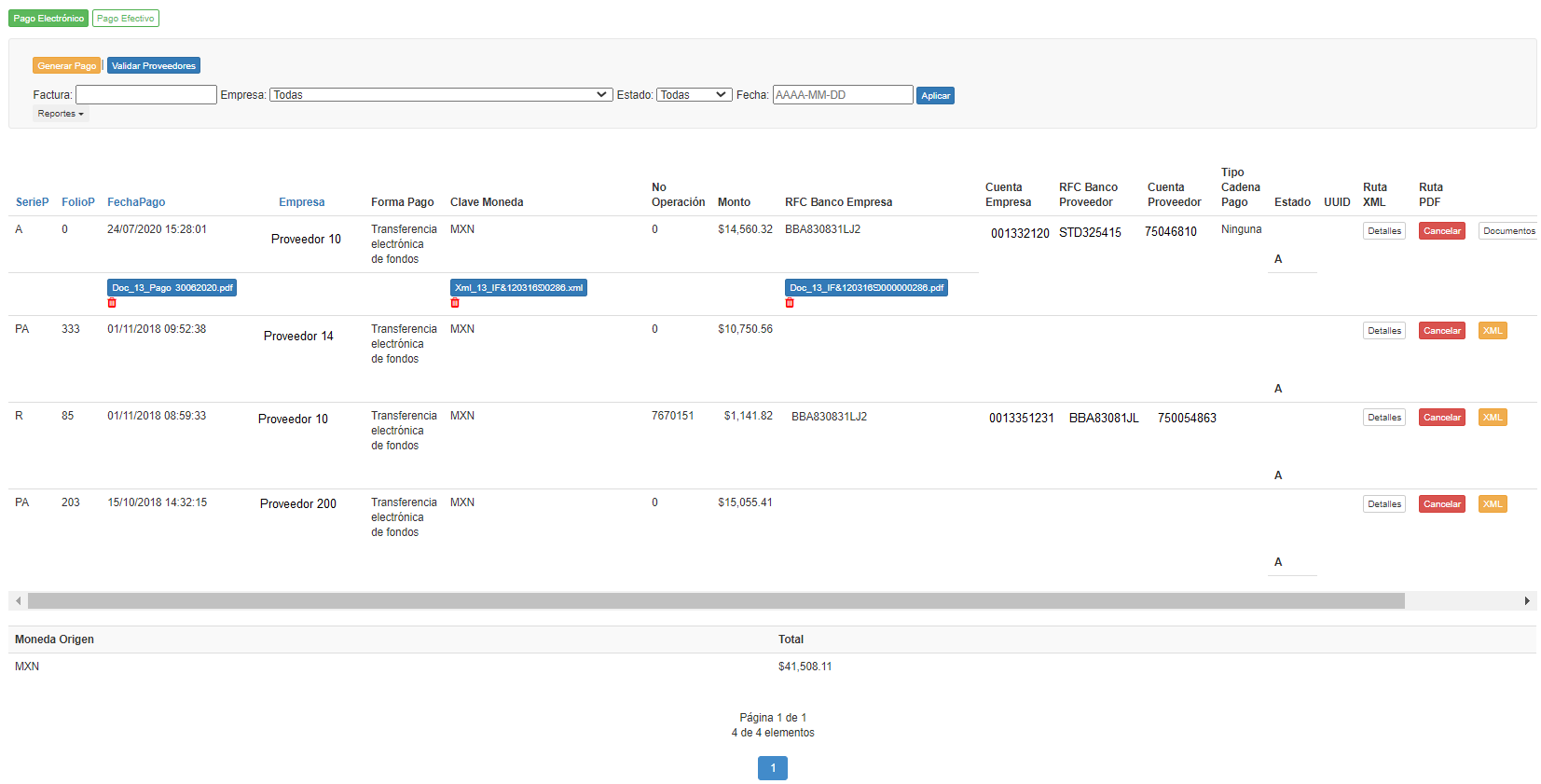Screen dimensions: 1541x784
Task: Open Detalles for folio 203 row
Action: coord(1384,504)
